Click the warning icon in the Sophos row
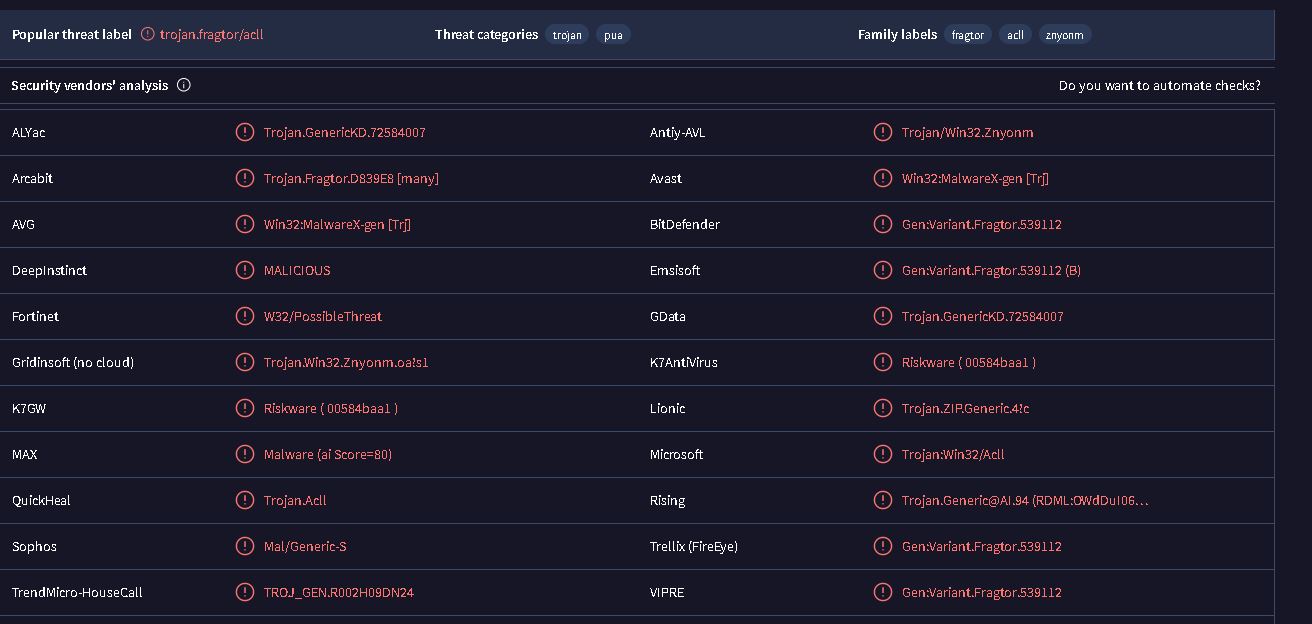The height and width of the screenshot is (624, 1312). pyautogui.click(x=245, y=546)
